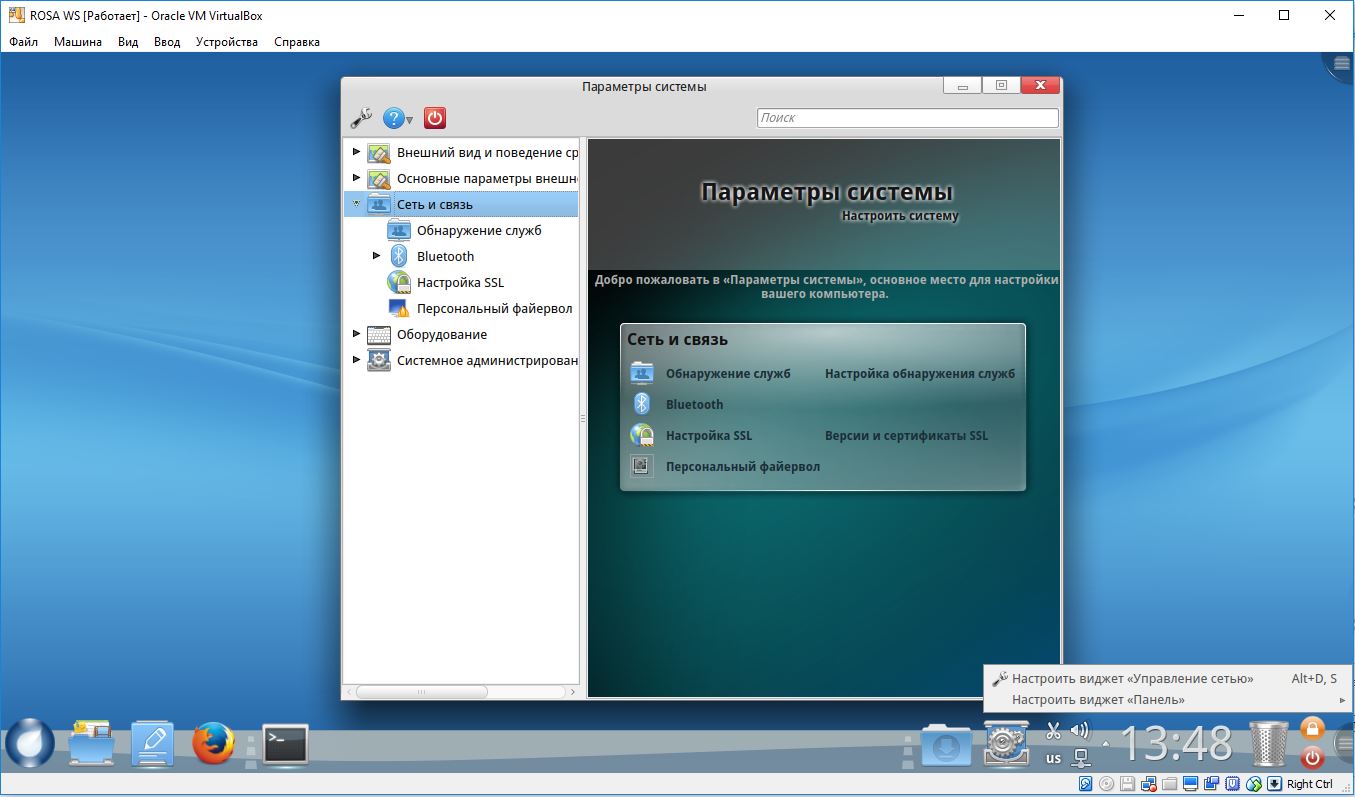Launch the text editor pencil icon on the panel
Image resolution: width=1355 pixels, height=797 pixels.
(153, 743)
